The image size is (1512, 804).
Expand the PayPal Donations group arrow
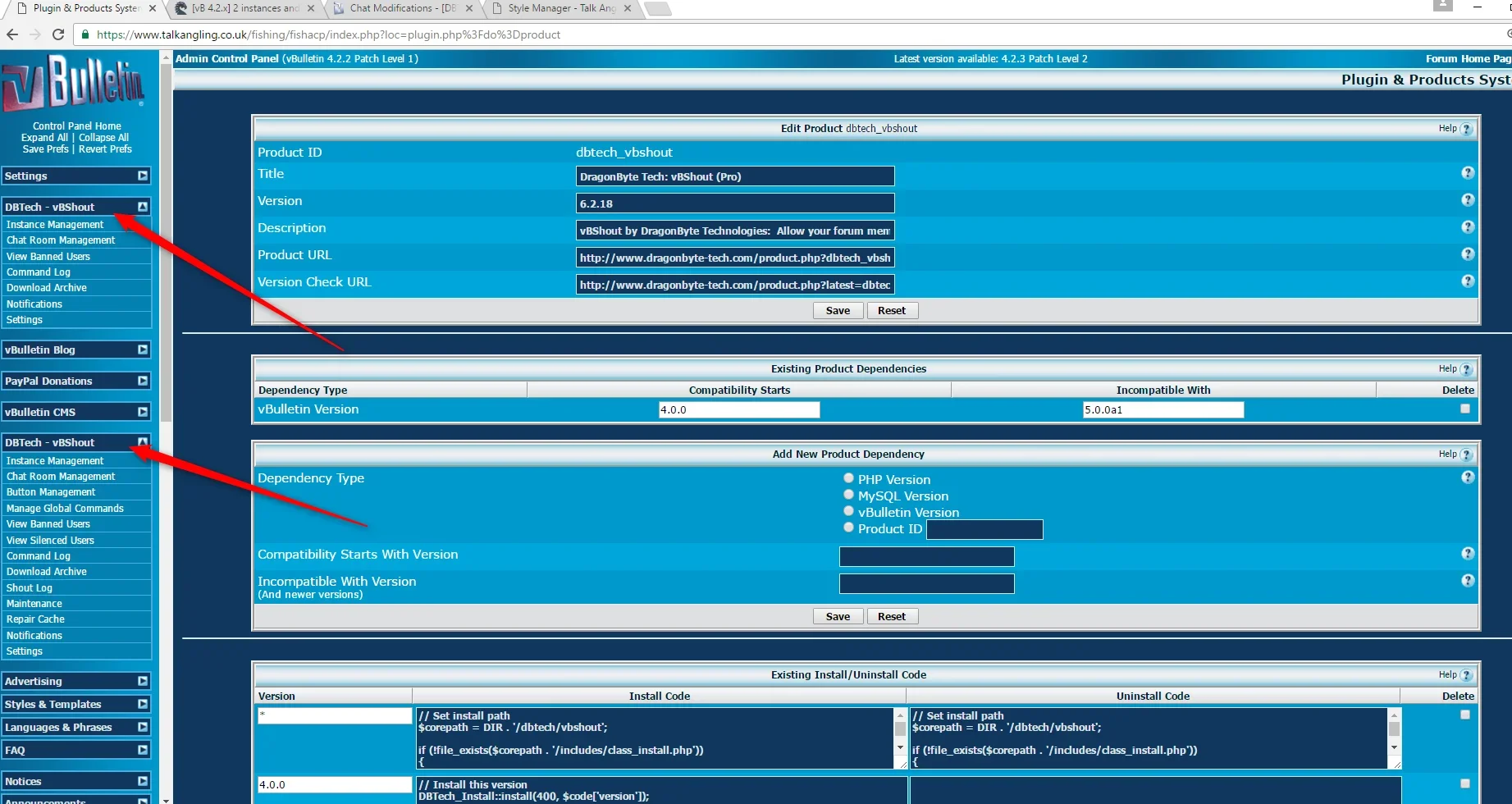coord(143,381)
